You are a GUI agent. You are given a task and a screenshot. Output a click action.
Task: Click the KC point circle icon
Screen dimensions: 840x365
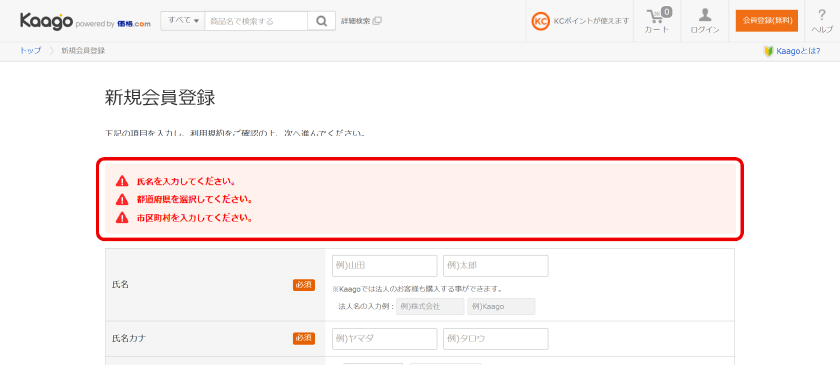coord(541,21)
